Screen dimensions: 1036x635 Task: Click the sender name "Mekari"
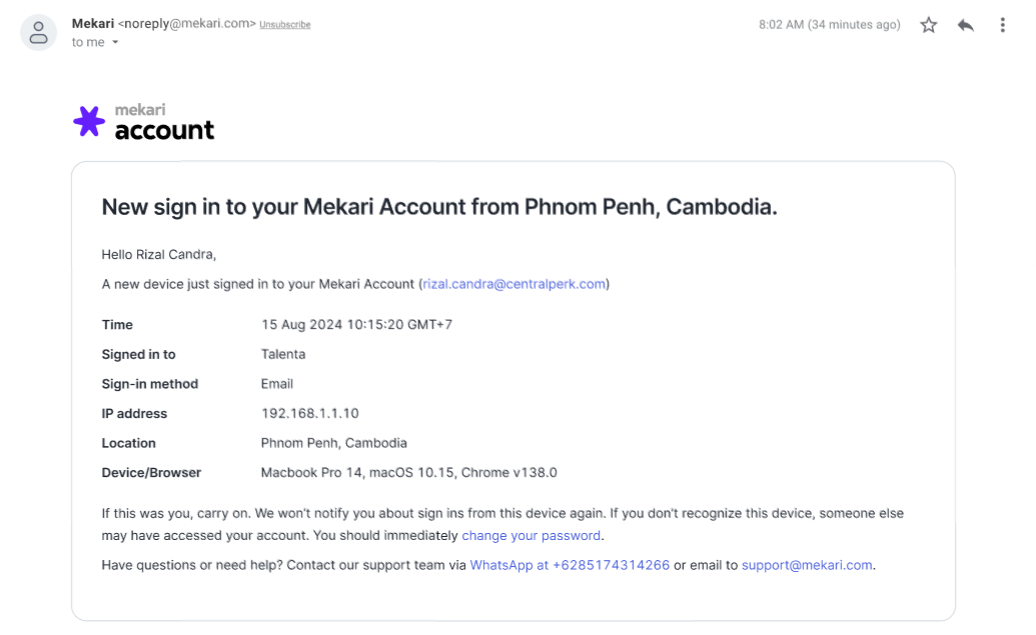coord(92,24)
